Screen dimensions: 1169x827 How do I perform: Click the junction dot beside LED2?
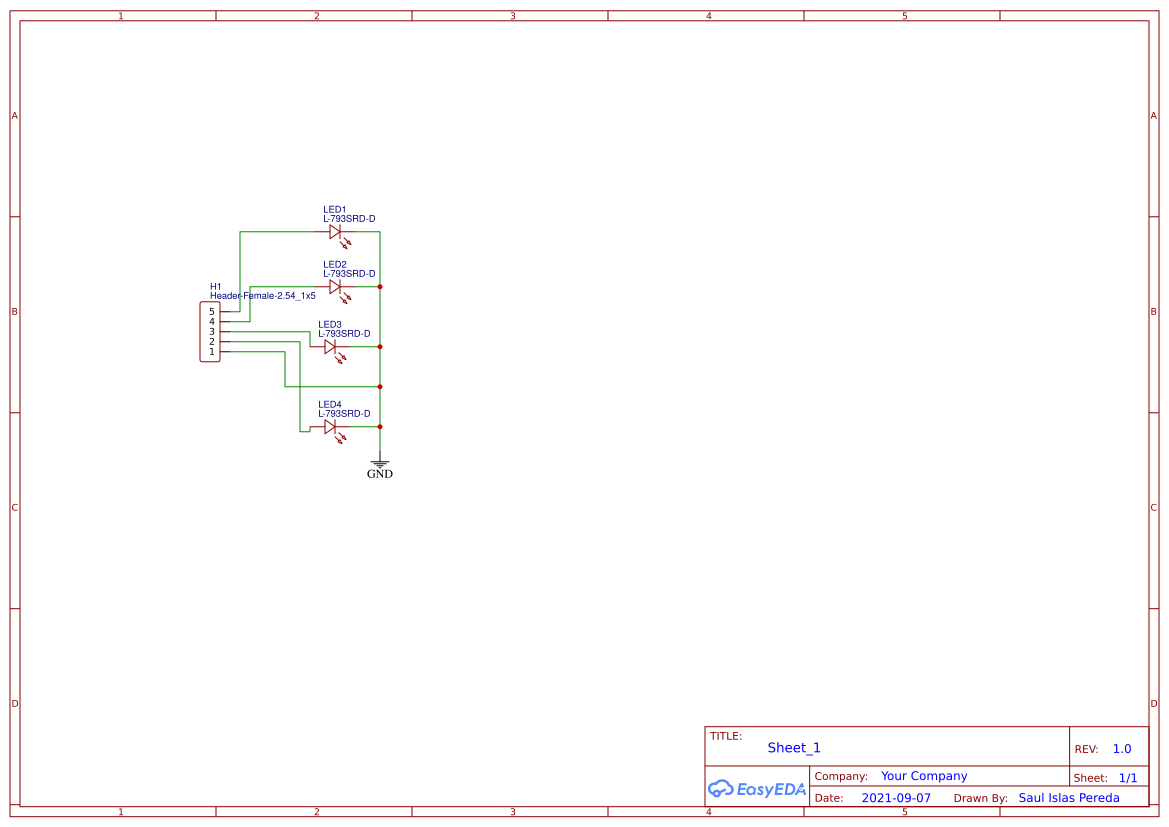379,287
